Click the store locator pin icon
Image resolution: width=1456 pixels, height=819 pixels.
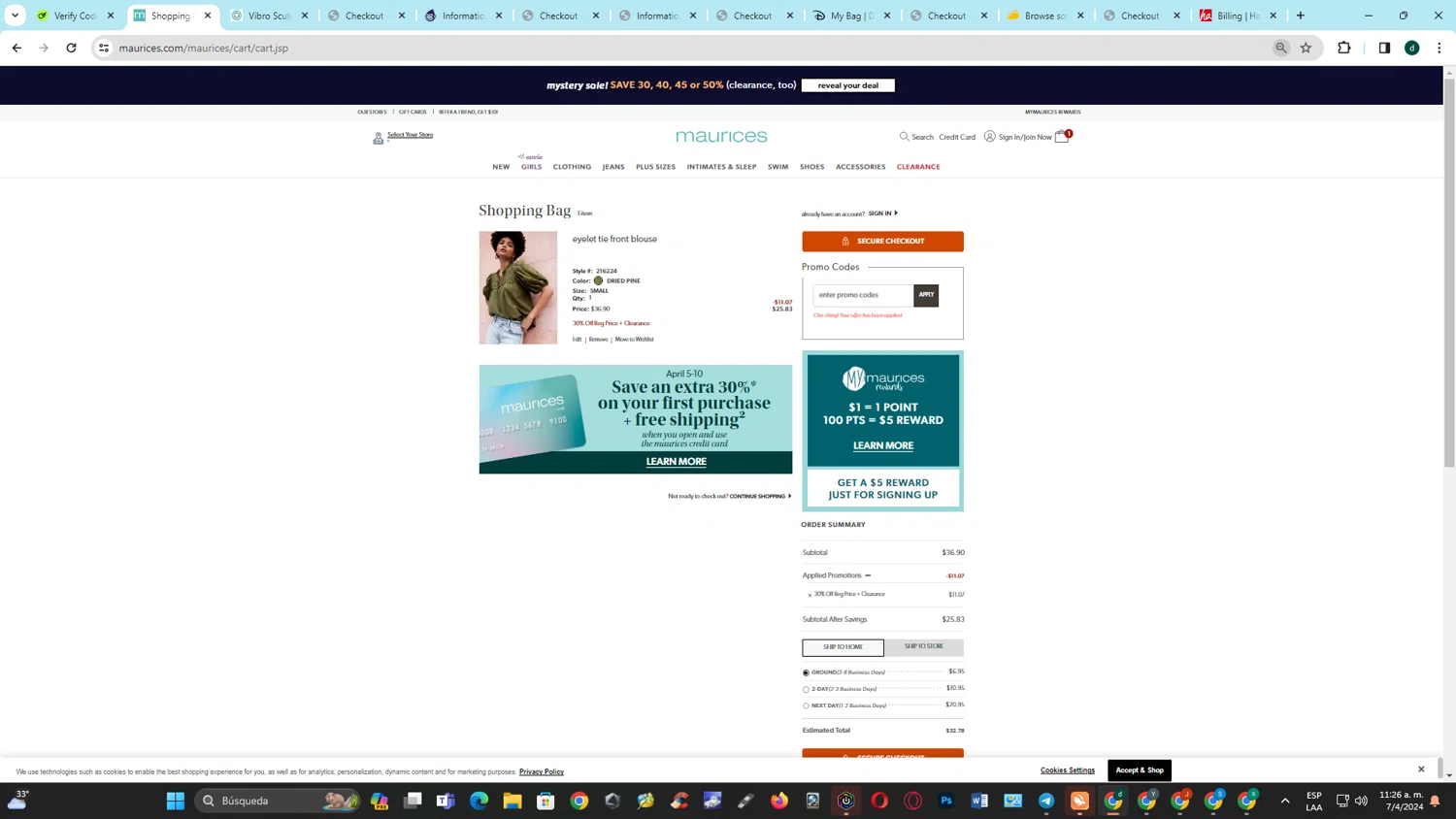coord(378,139)
